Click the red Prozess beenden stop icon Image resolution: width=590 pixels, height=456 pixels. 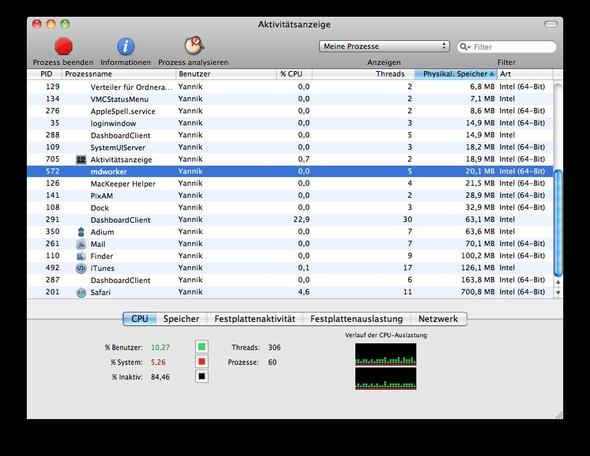pos(63,46)
